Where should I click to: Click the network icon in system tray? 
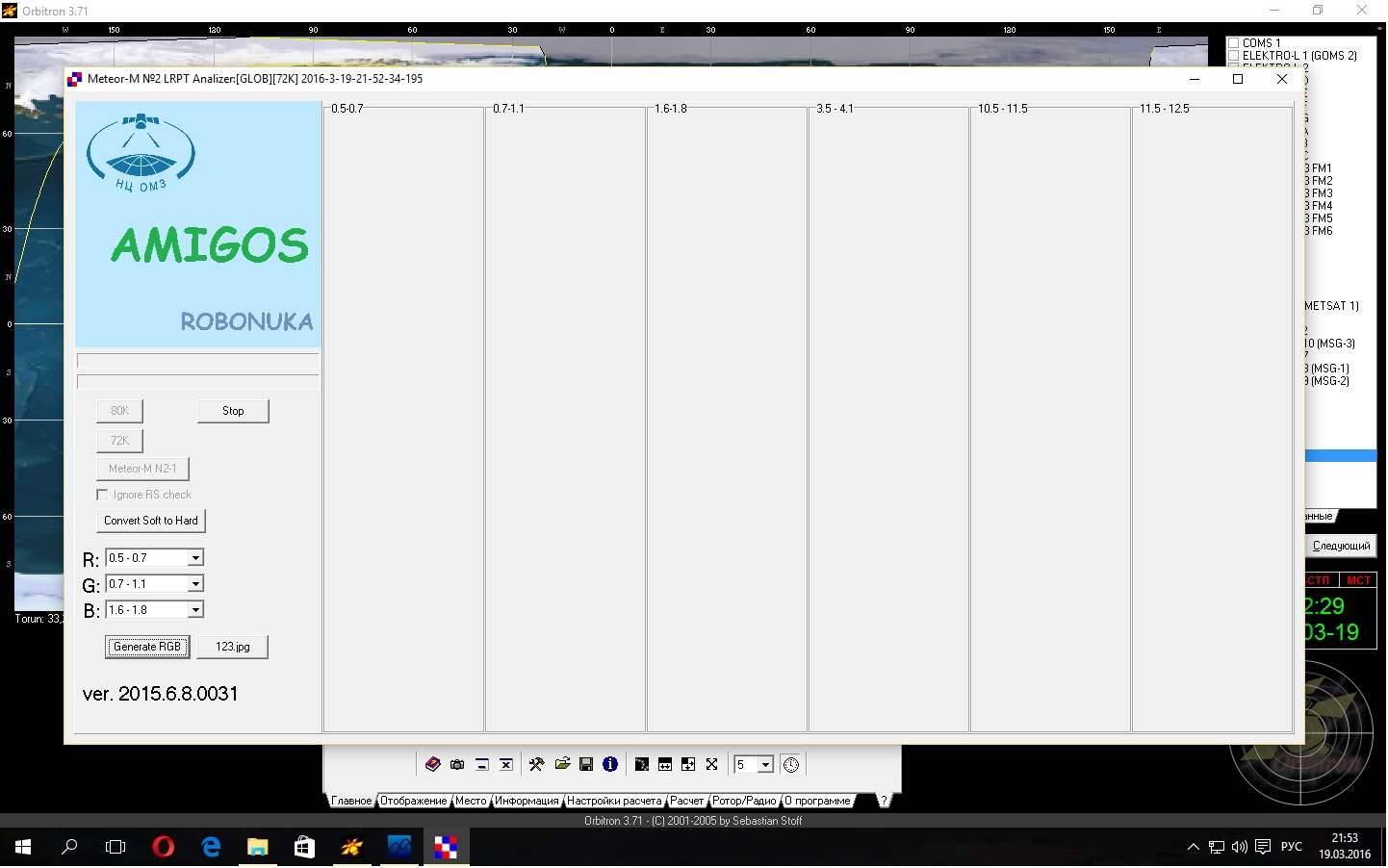pyautogui.click(x=1217, y=848)
